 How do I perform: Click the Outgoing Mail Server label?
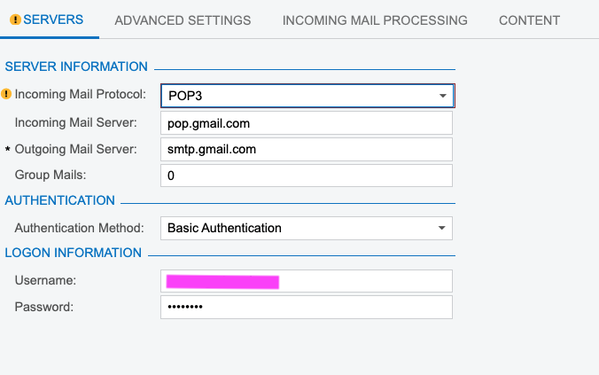tap(76, 149)
